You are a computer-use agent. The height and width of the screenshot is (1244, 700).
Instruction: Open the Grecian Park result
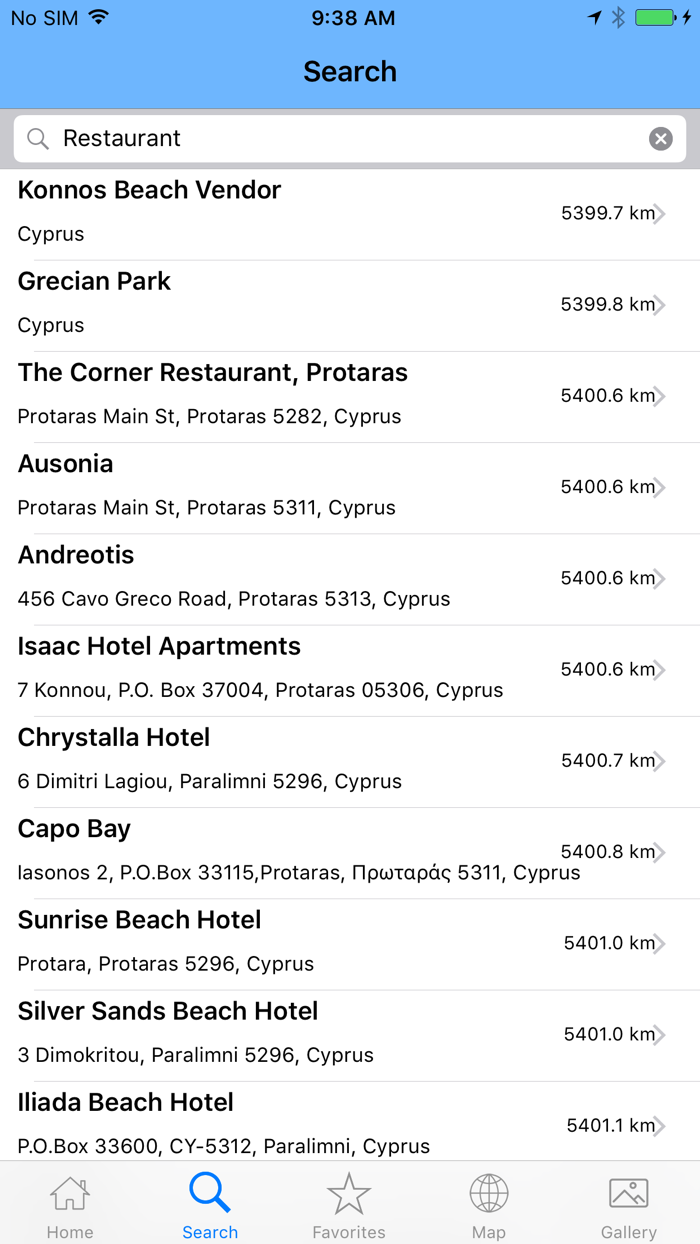300,303
